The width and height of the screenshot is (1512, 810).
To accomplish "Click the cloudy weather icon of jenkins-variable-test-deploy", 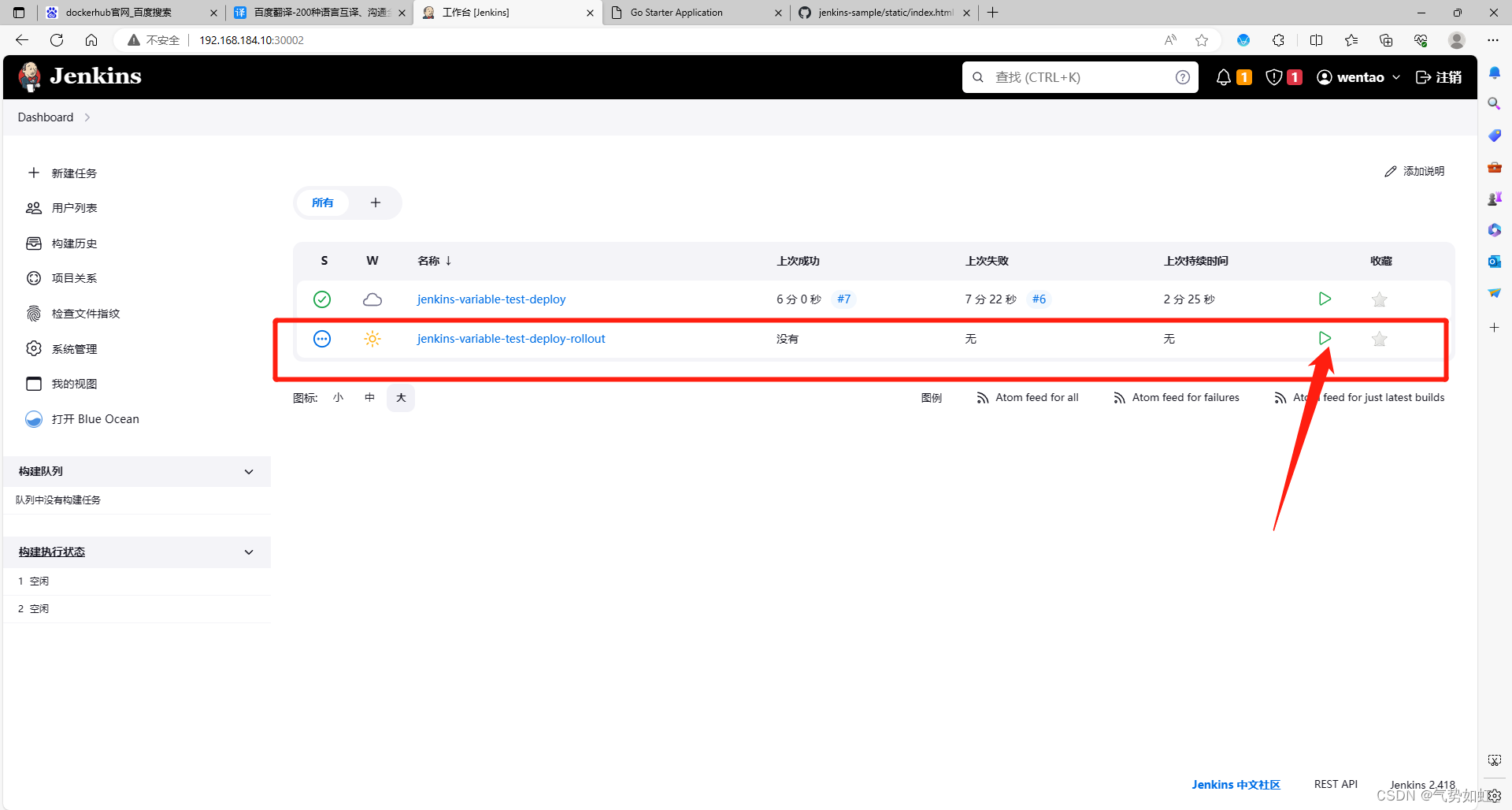I will (372, 299).
